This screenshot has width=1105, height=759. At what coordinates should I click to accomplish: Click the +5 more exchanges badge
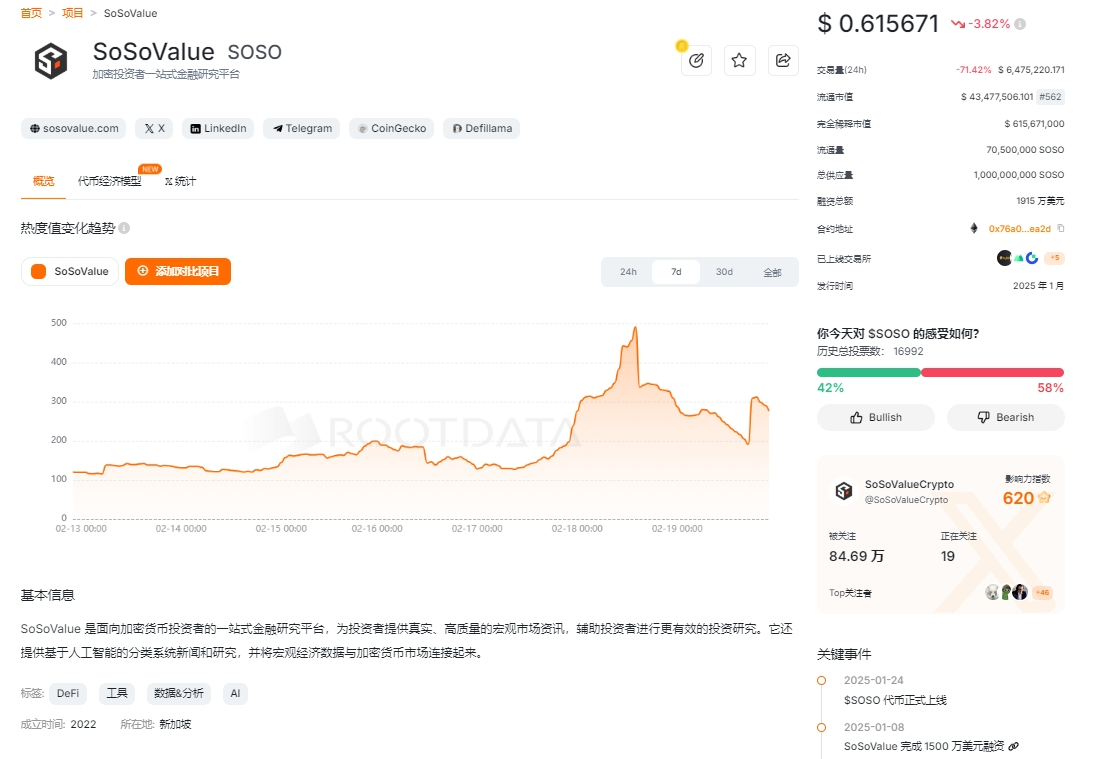point(1054,258)
